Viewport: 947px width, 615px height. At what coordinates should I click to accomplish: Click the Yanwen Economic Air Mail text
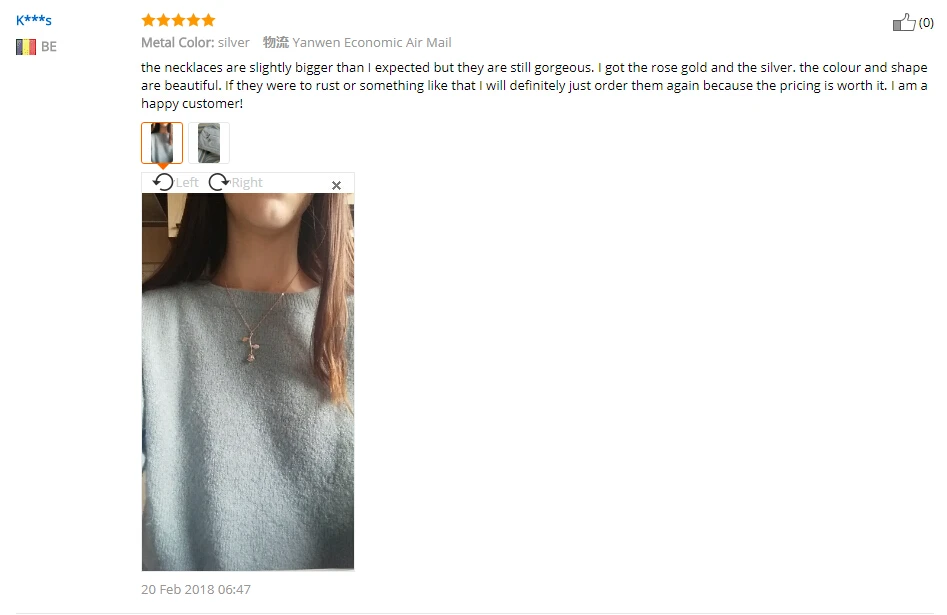[x=371, y=42]
